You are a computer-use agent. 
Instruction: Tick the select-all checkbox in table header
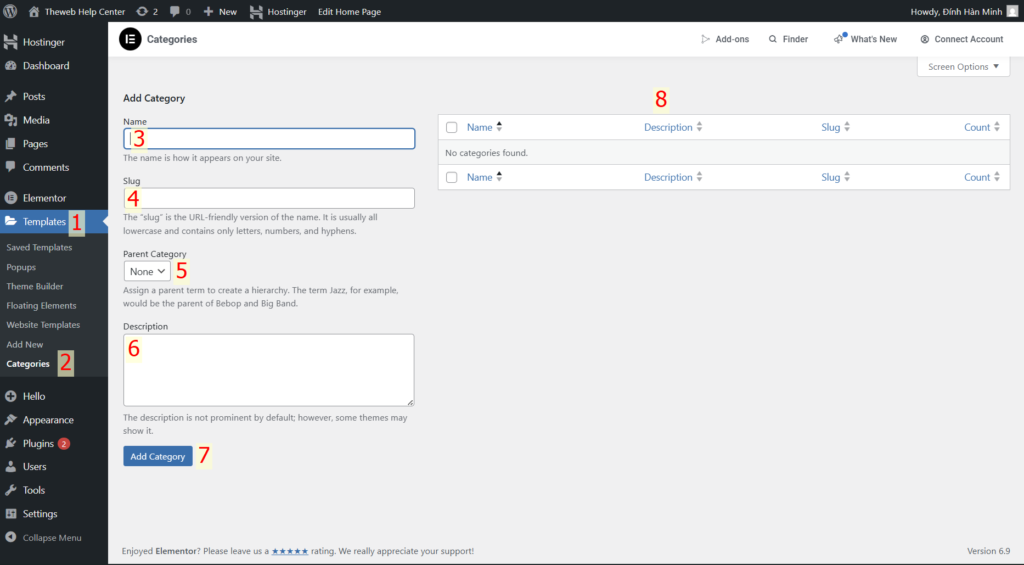452,127
